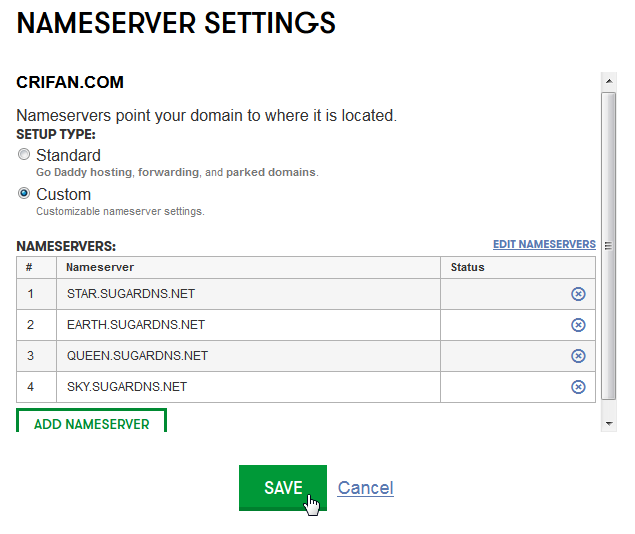This screenshot has height=534, width=635.
Task: Click the Edit Nameservers link
Action: [x=544, y=244]
